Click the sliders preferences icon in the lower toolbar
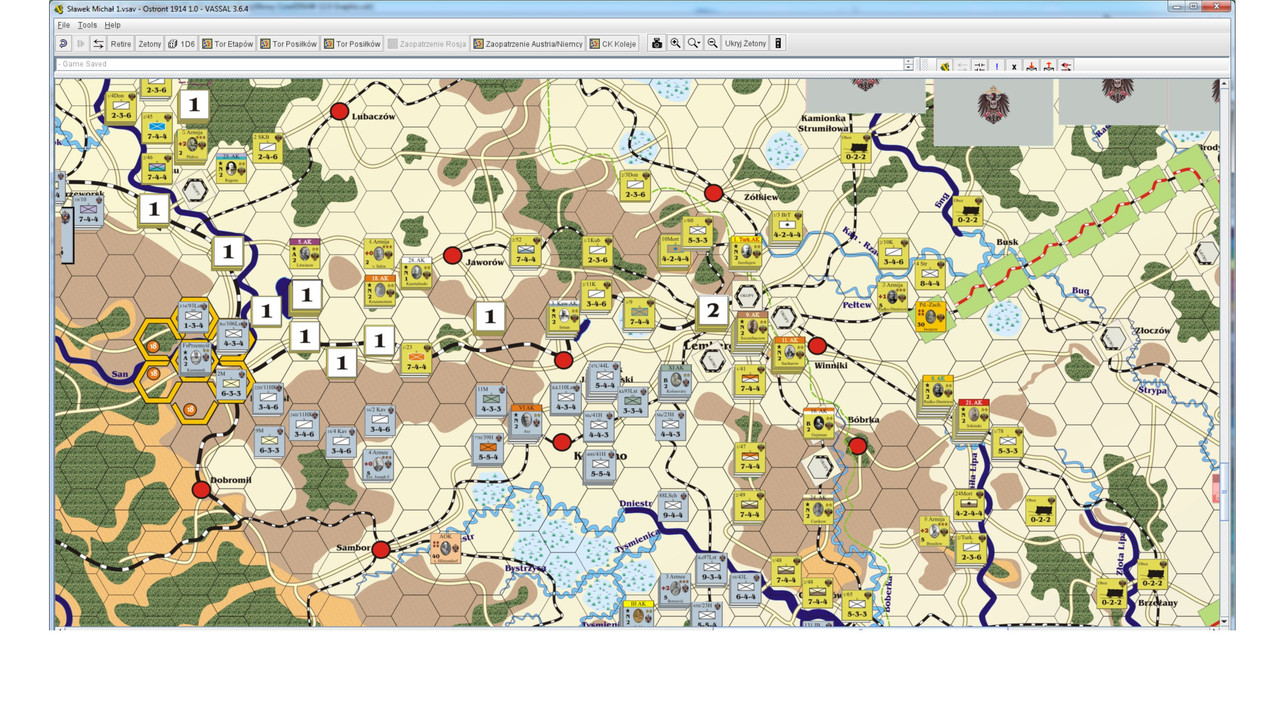The width and height of the screenshot is (1280, 709). (x=979, y=66)
